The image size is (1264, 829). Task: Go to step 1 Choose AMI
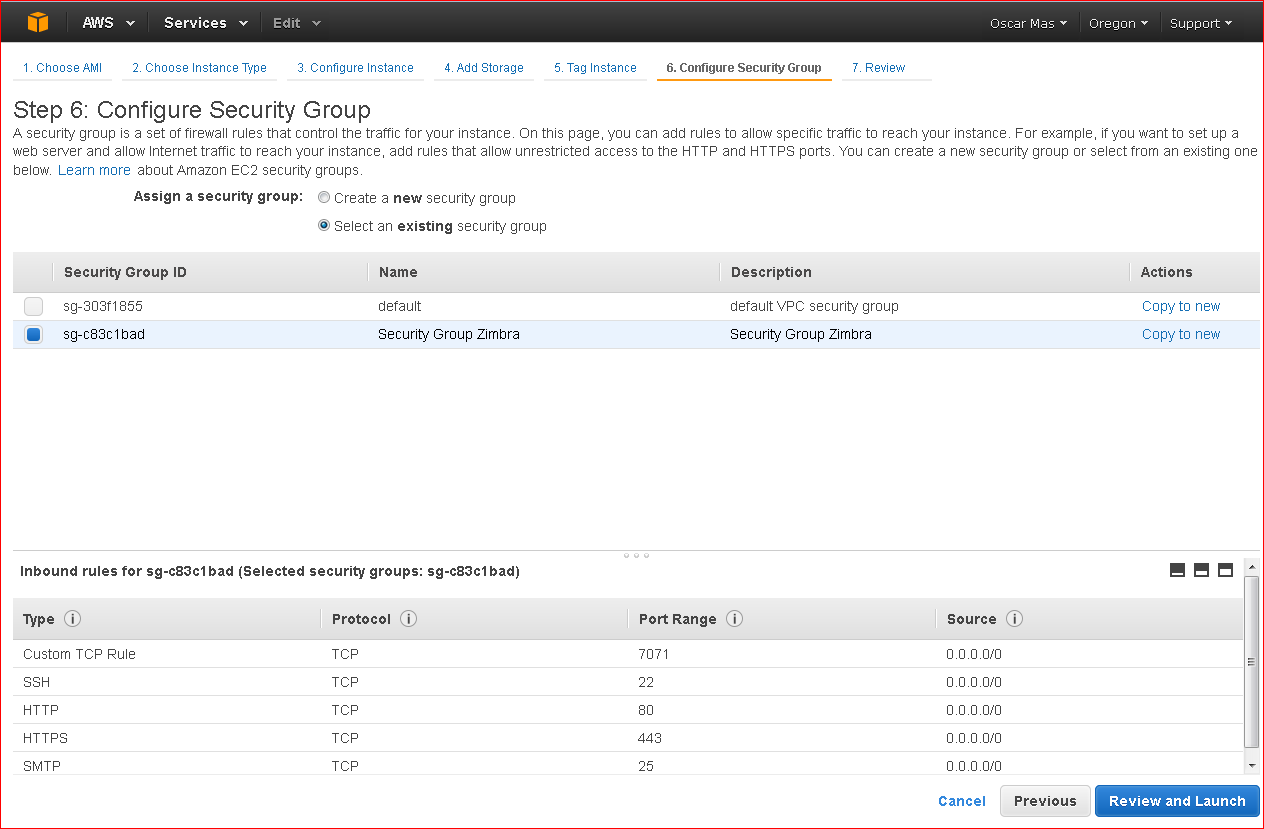point(62,68)
